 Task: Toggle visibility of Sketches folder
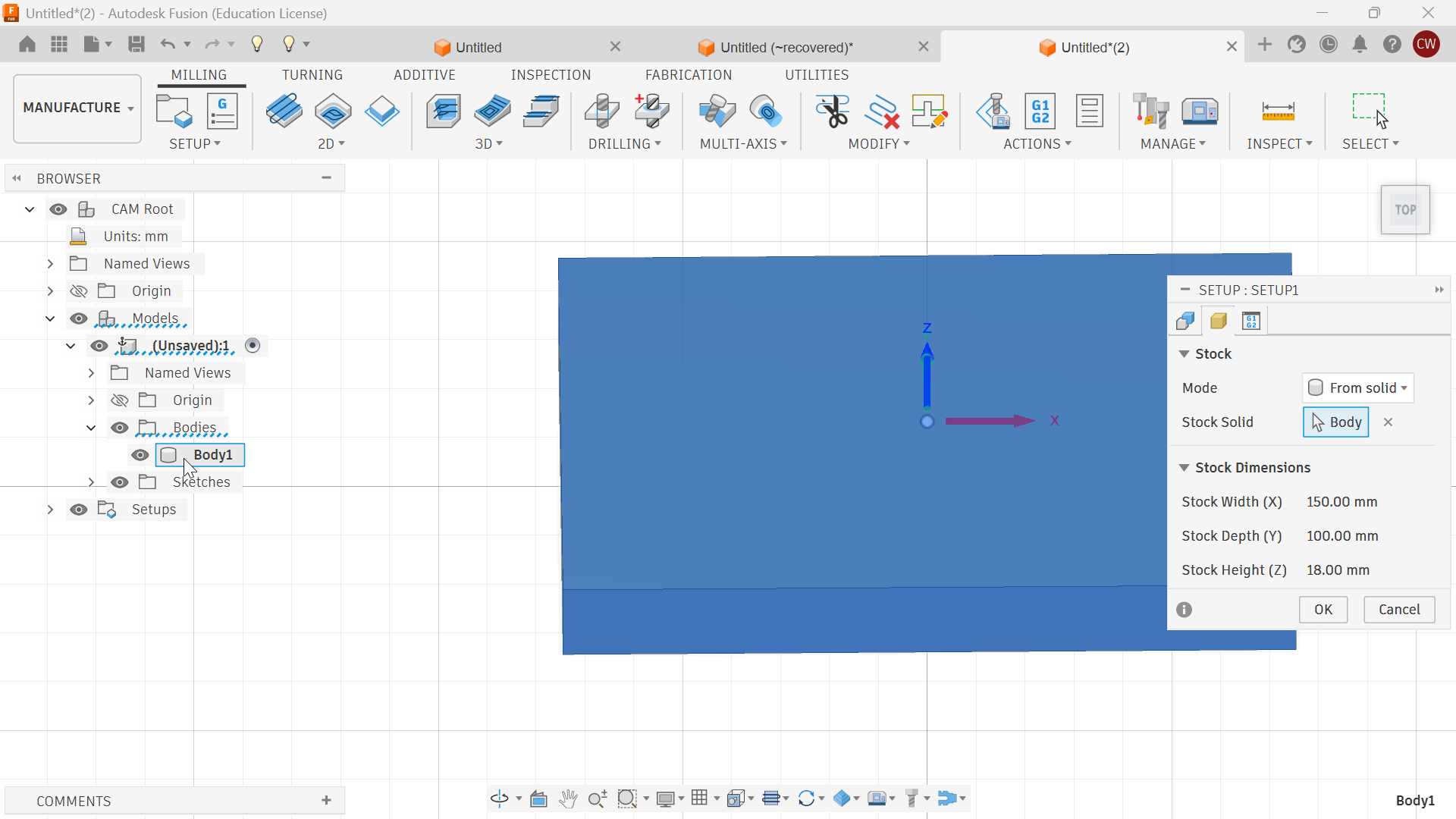point(120,482)
